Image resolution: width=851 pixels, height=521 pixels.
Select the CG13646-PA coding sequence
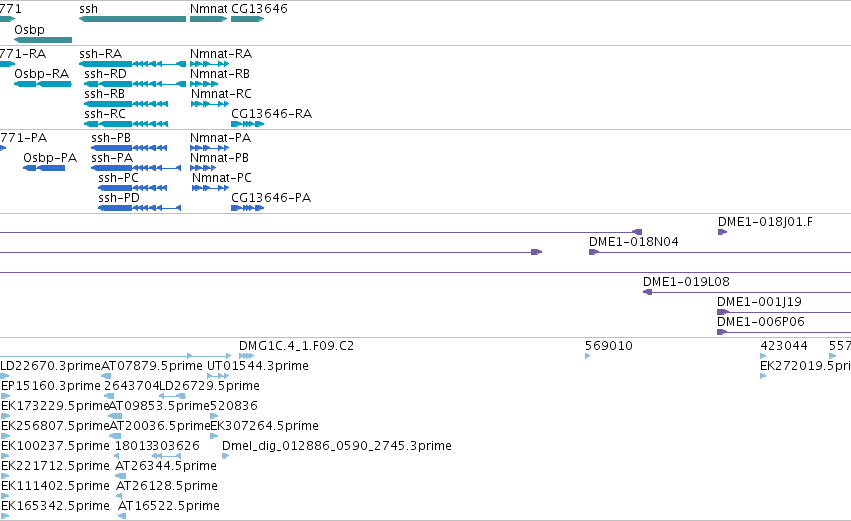pyautogui.click(x=247, y=208)
